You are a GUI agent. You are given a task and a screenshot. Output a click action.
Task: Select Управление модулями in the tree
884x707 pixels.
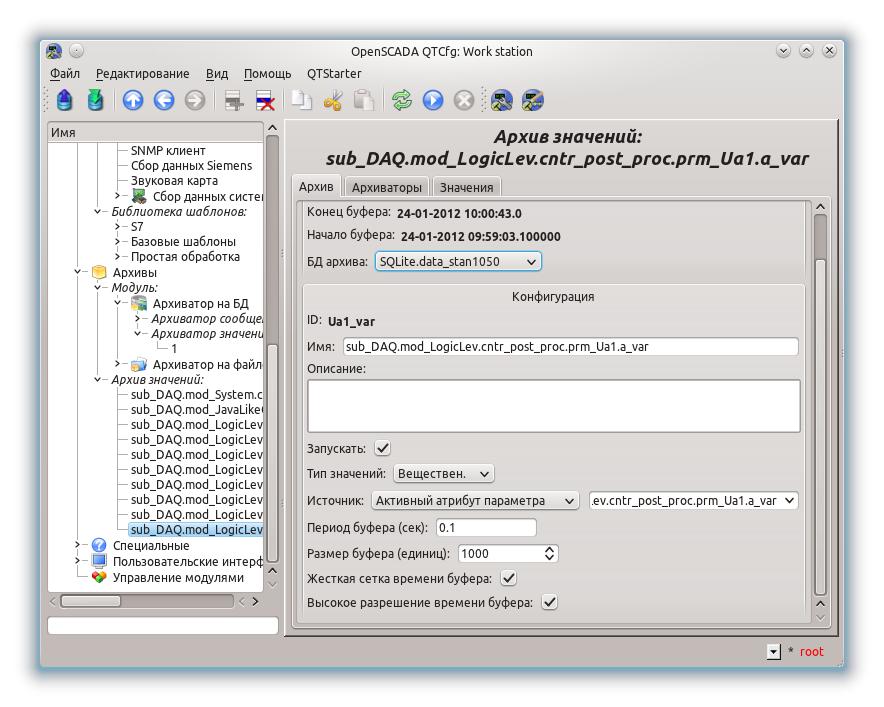click(x=177, y=577)
